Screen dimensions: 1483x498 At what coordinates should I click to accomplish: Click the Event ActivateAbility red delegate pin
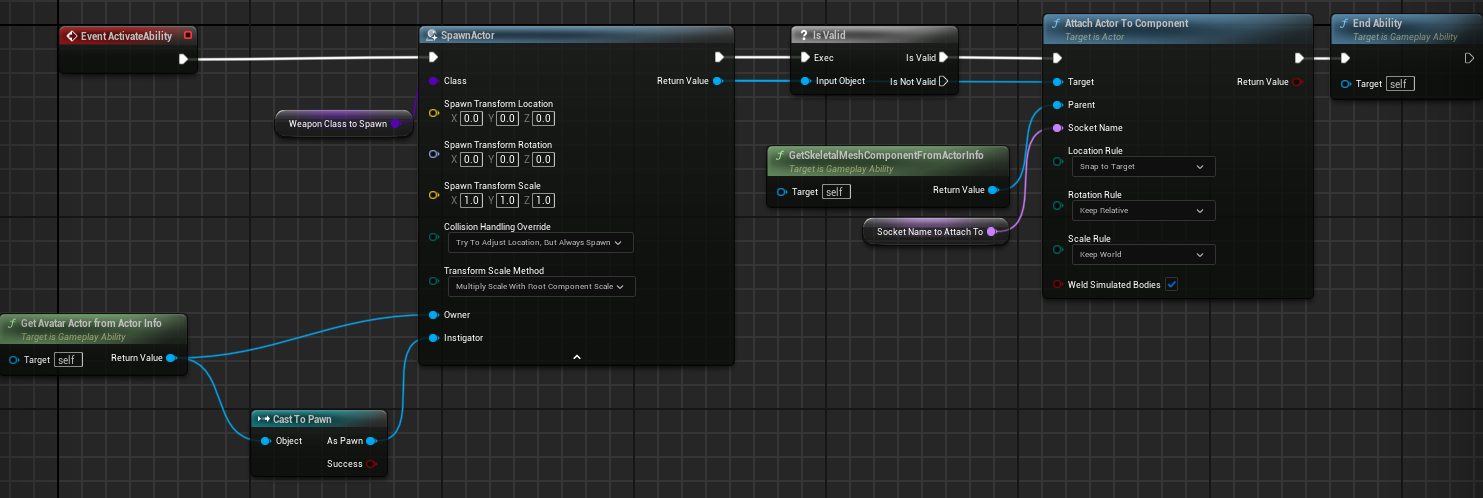coord(188,36)
